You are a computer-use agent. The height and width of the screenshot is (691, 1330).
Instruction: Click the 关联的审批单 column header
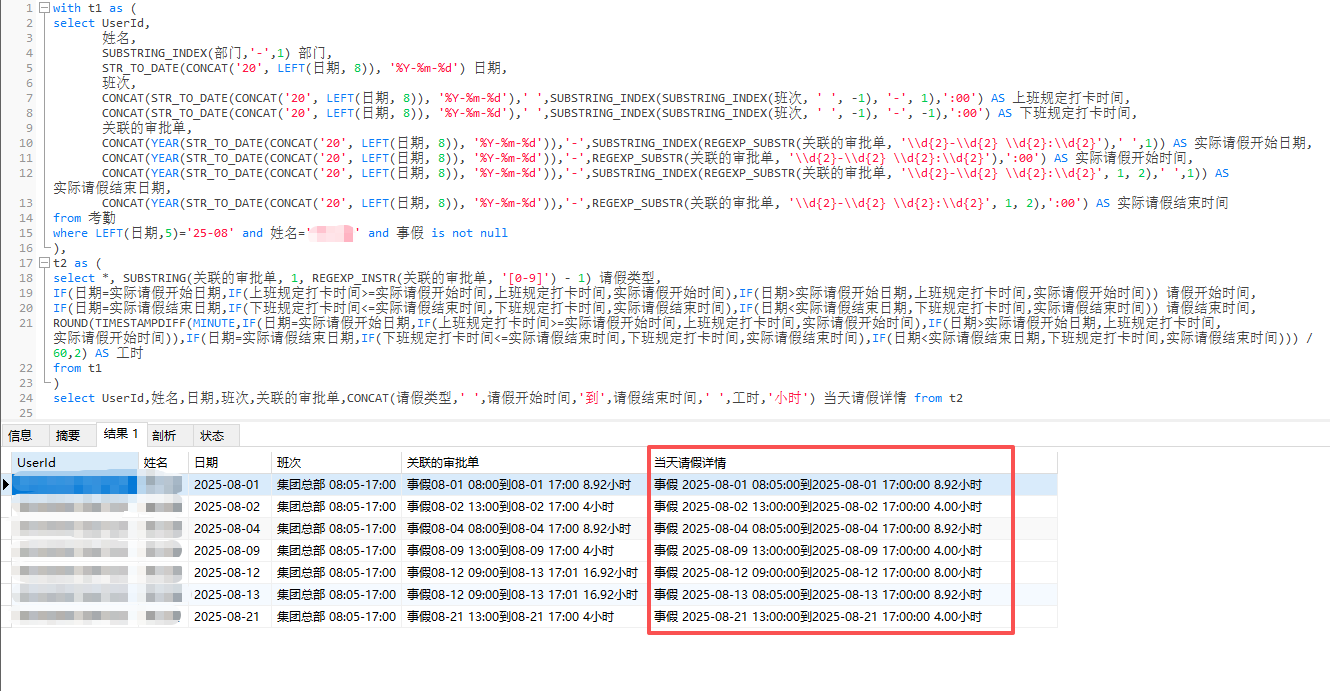click(x=522, y=462)
